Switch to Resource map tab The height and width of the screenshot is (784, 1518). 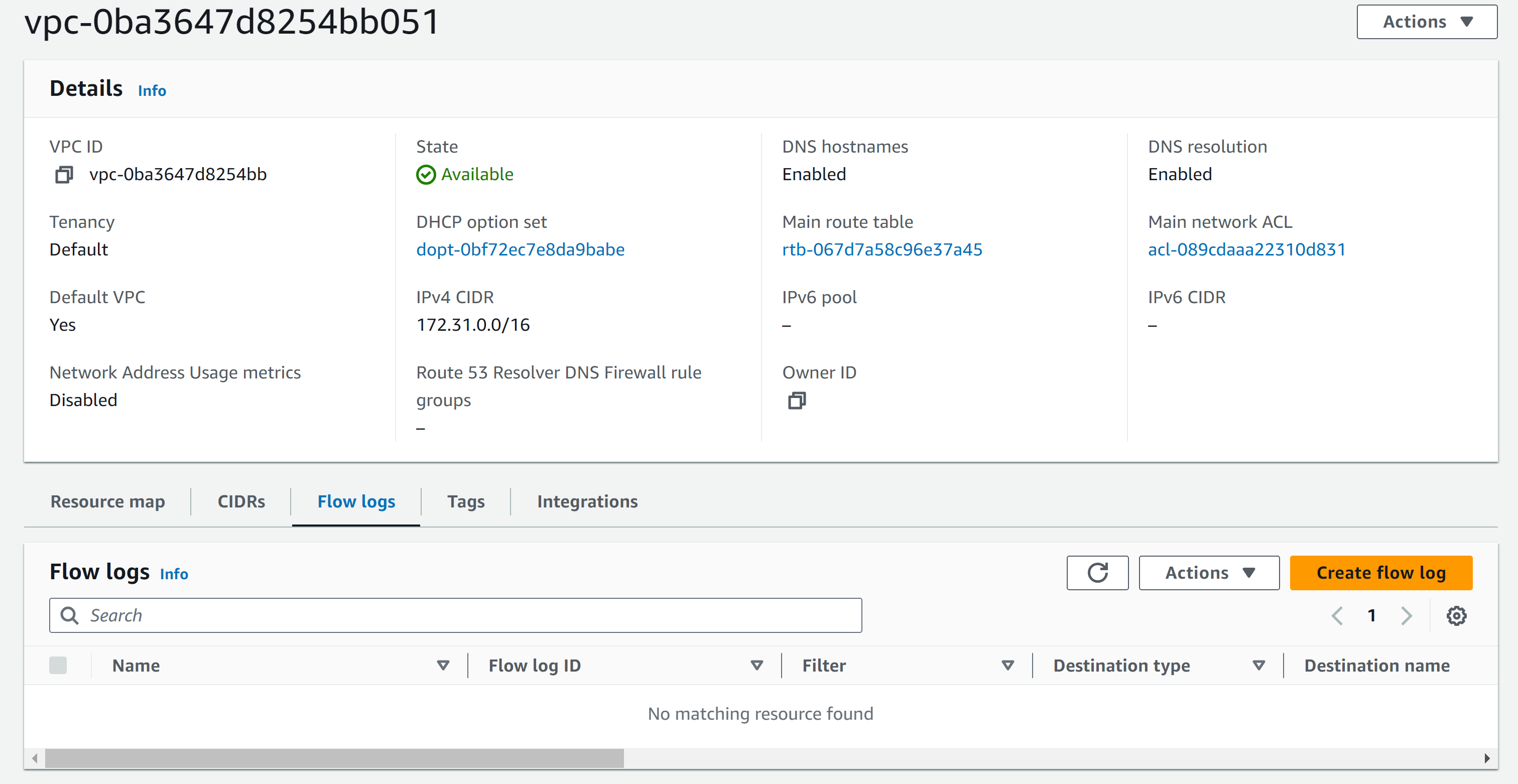[107, 501]
